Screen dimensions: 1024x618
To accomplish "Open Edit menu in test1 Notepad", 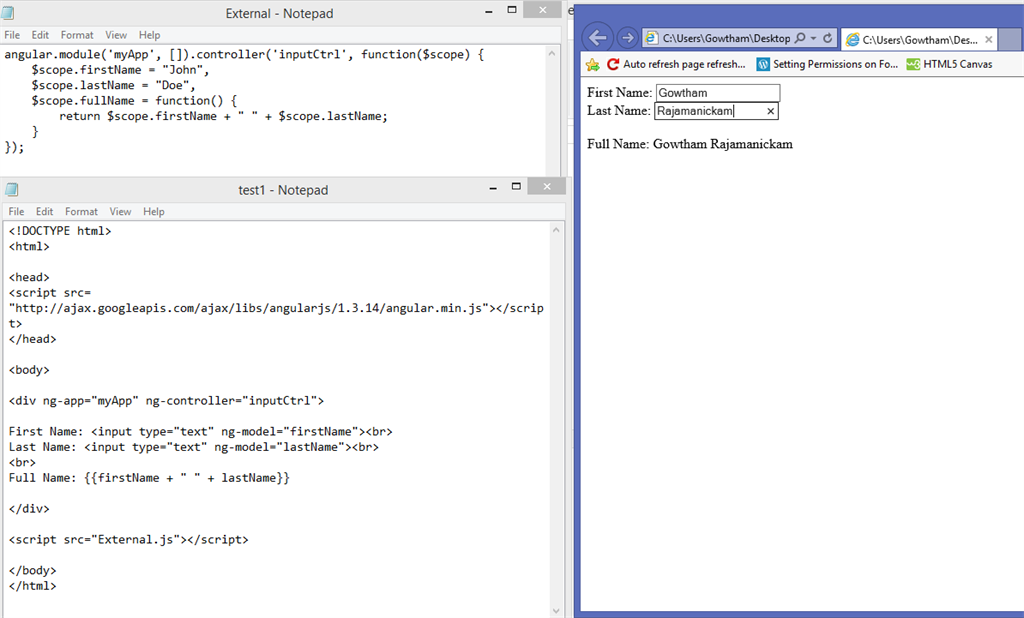I will [x=44, y=212].
